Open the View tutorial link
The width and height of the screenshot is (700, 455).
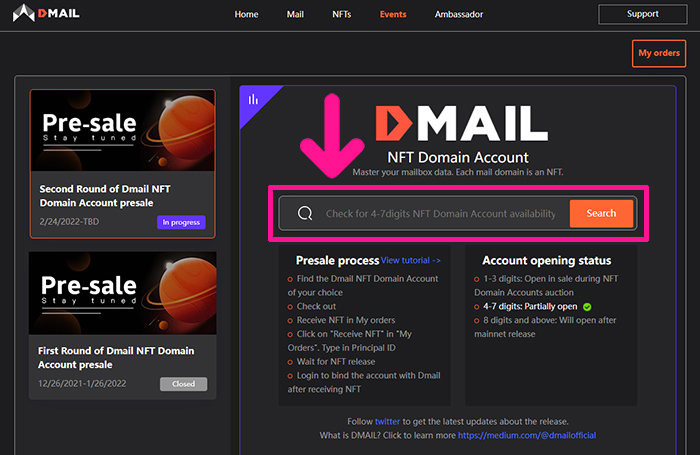(x=411, y=260)
